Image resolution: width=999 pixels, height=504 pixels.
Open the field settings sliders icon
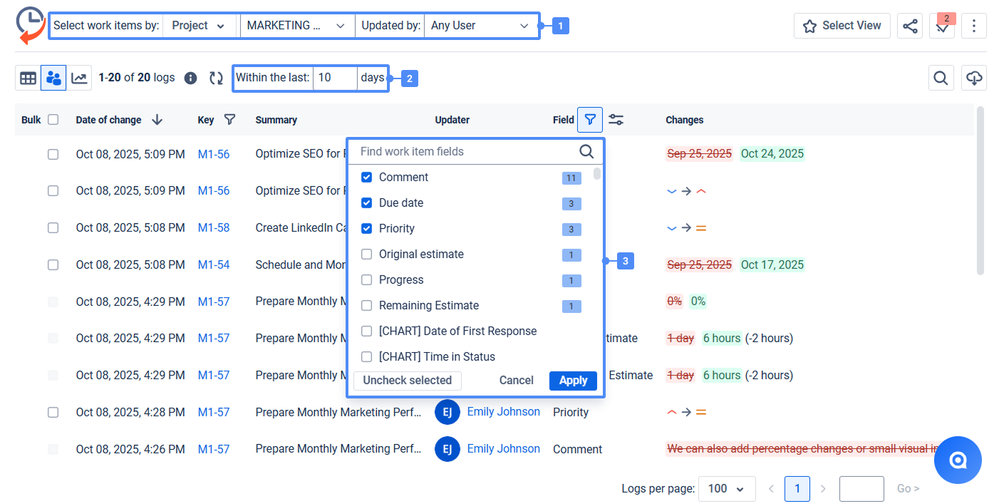[616, 120]
